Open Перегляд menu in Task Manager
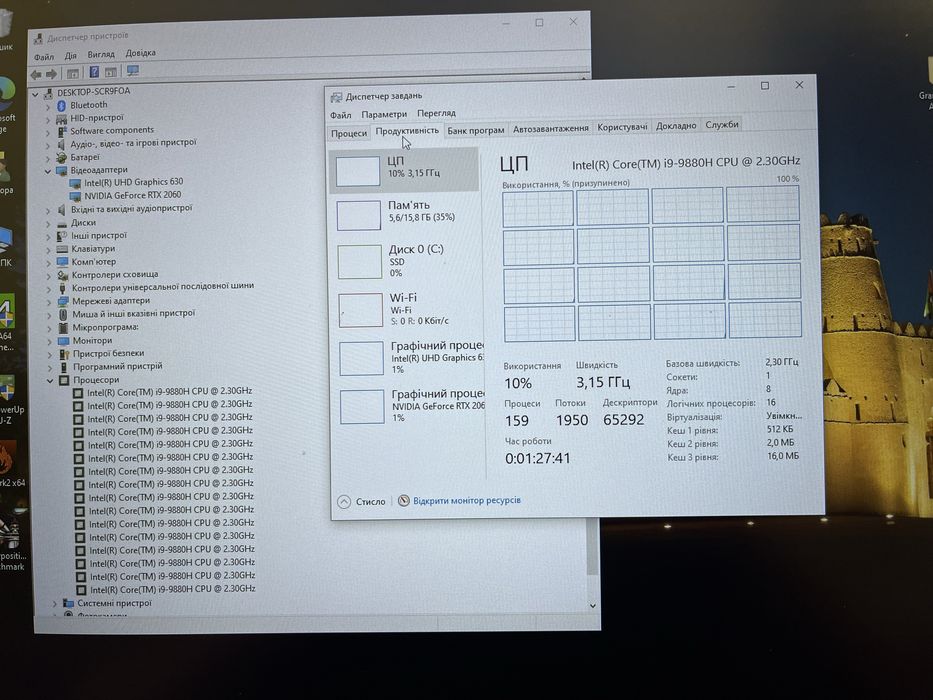933x700 pixels. point(436,113)
